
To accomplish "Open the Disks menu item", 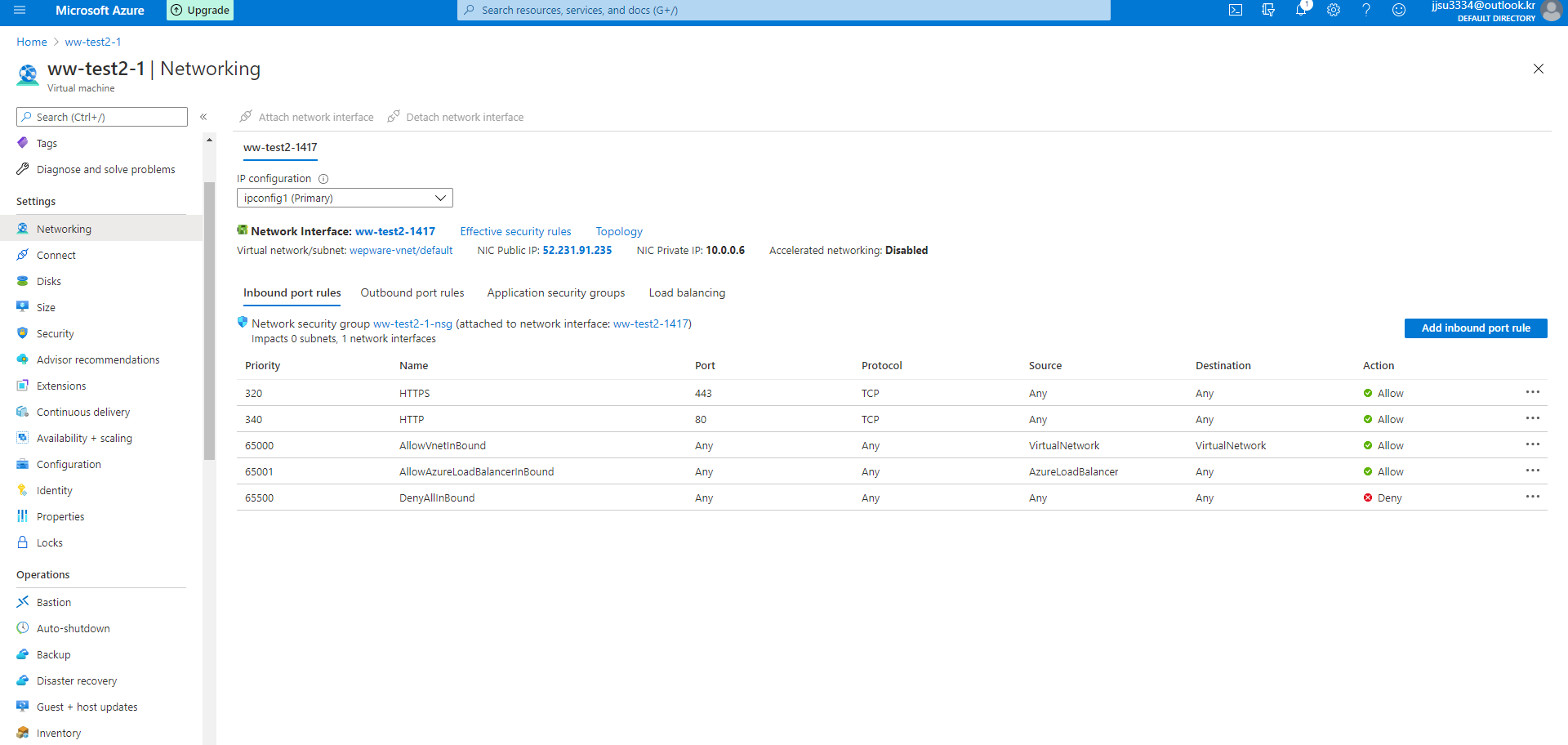I will point(48,281).
